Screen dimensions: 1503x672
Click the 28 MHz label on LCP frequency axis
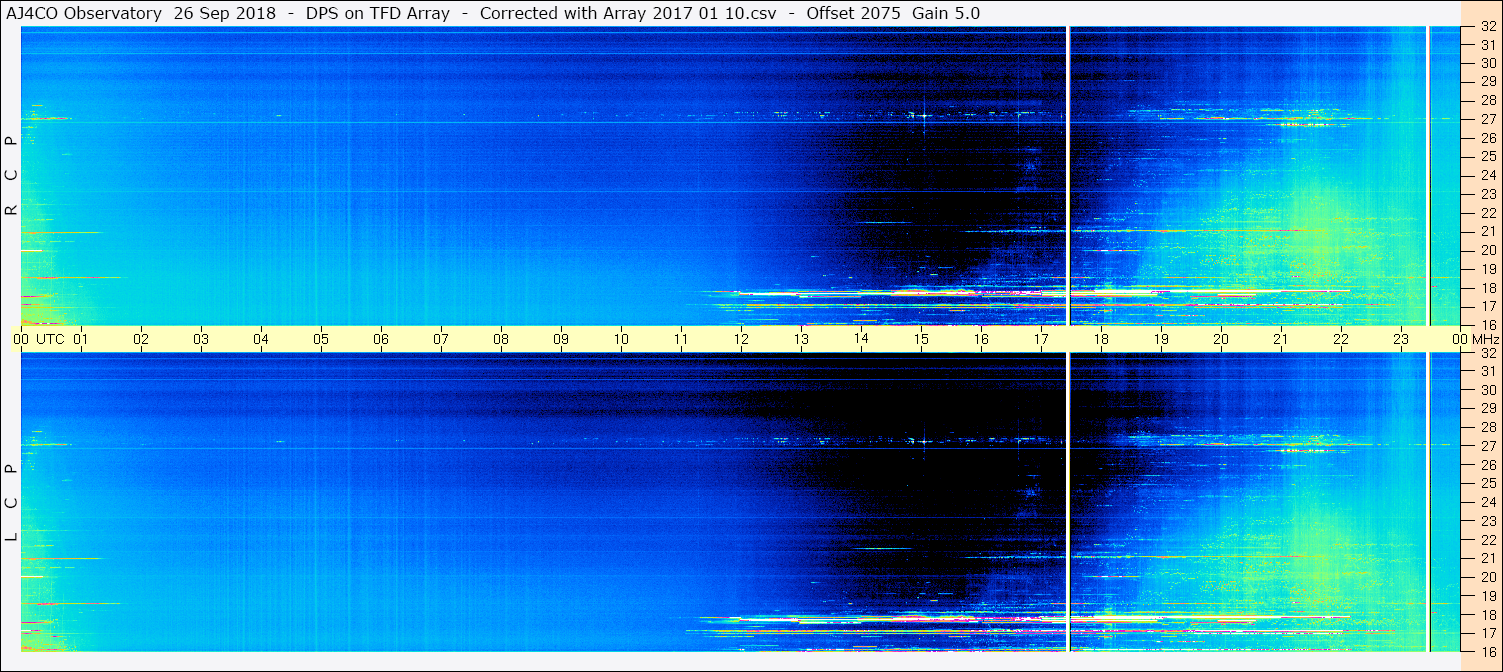[x=1488, y=427]
